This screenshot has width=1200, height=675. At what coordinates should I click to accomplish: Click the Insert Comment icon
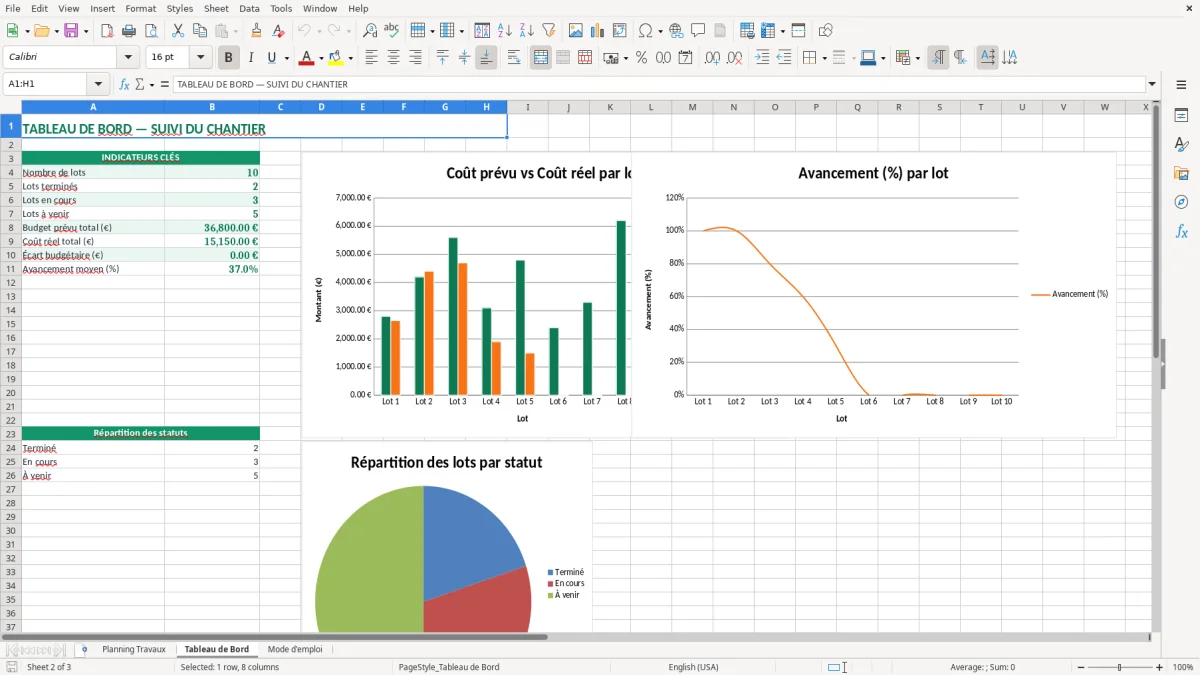tap(698, 31)
